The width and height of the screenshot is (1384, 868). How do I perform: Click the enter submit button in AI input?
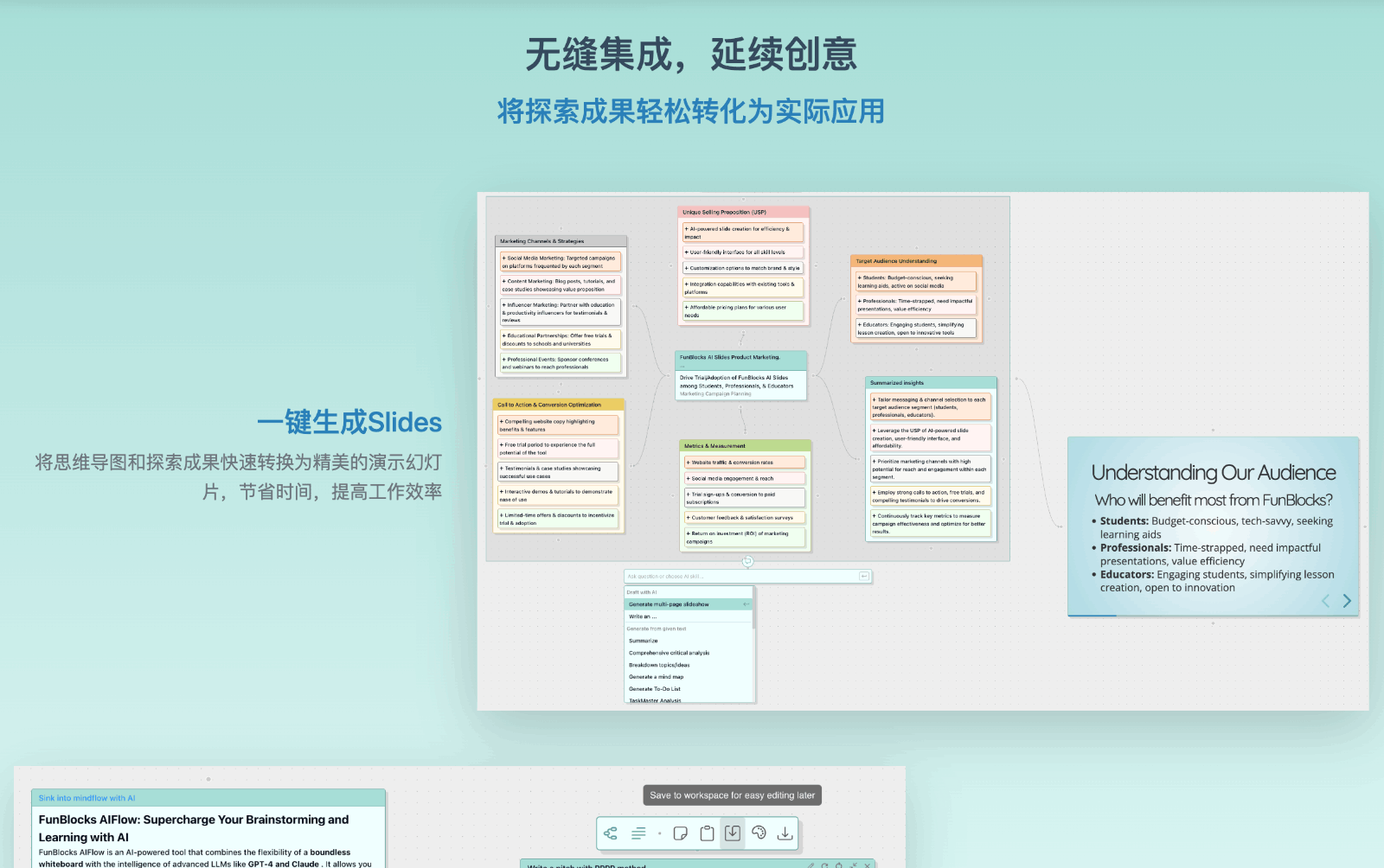coord(863,577)
